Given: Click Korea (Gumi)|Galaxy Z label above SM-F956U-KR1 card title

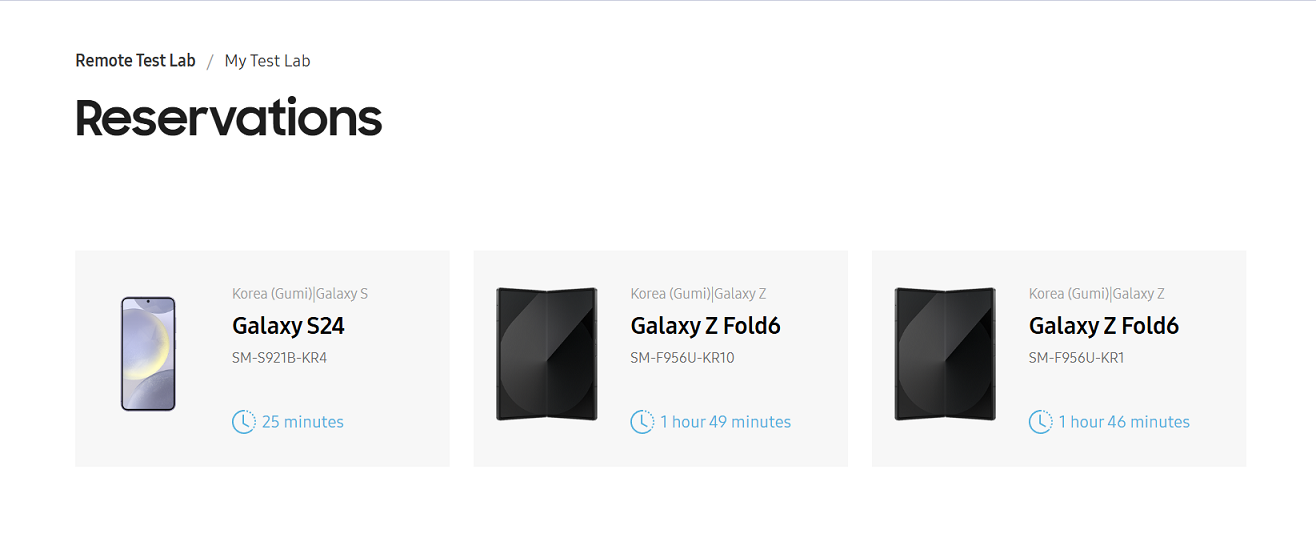Looking at the screenshot, I should click(1096, 294).
